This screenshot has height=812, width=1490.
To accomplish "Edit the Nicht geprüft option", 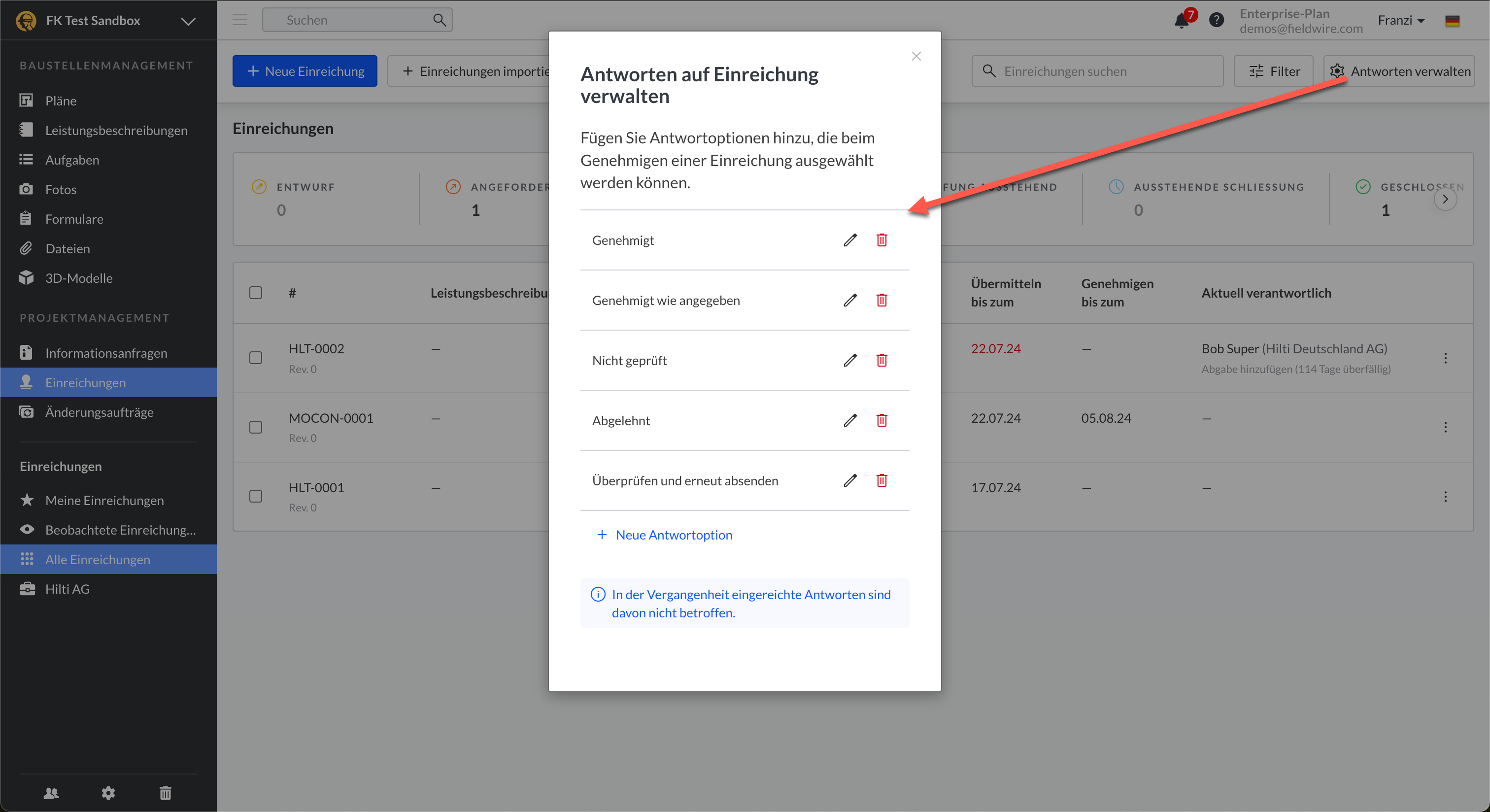I will (849, 360).
